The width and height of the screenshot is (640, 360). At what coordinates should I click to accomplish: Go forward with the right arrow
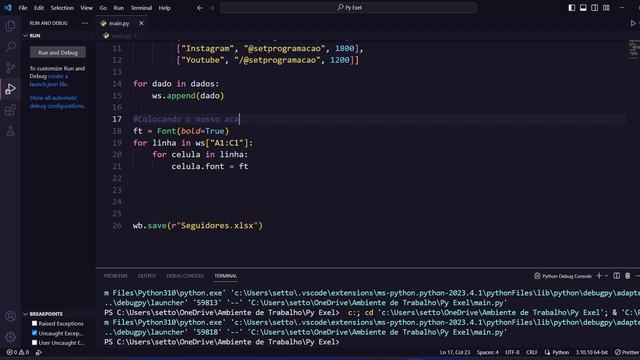click(211, 8)
